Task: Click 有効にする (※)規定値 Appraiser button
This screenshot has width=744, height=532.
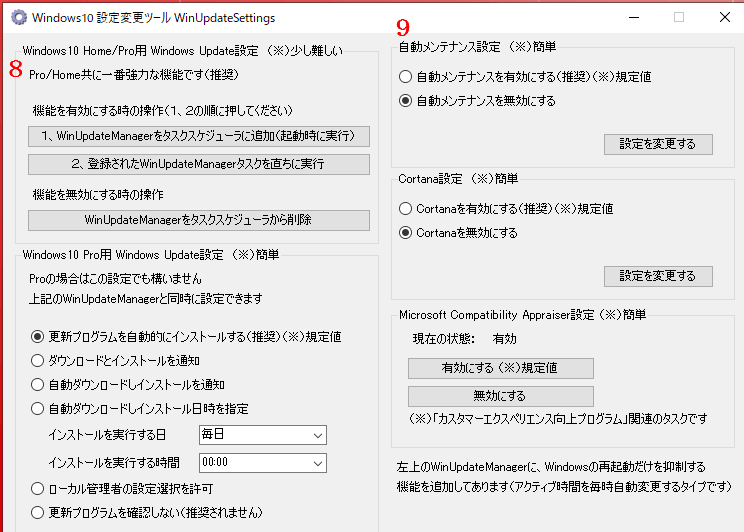Action: [501, 368]
